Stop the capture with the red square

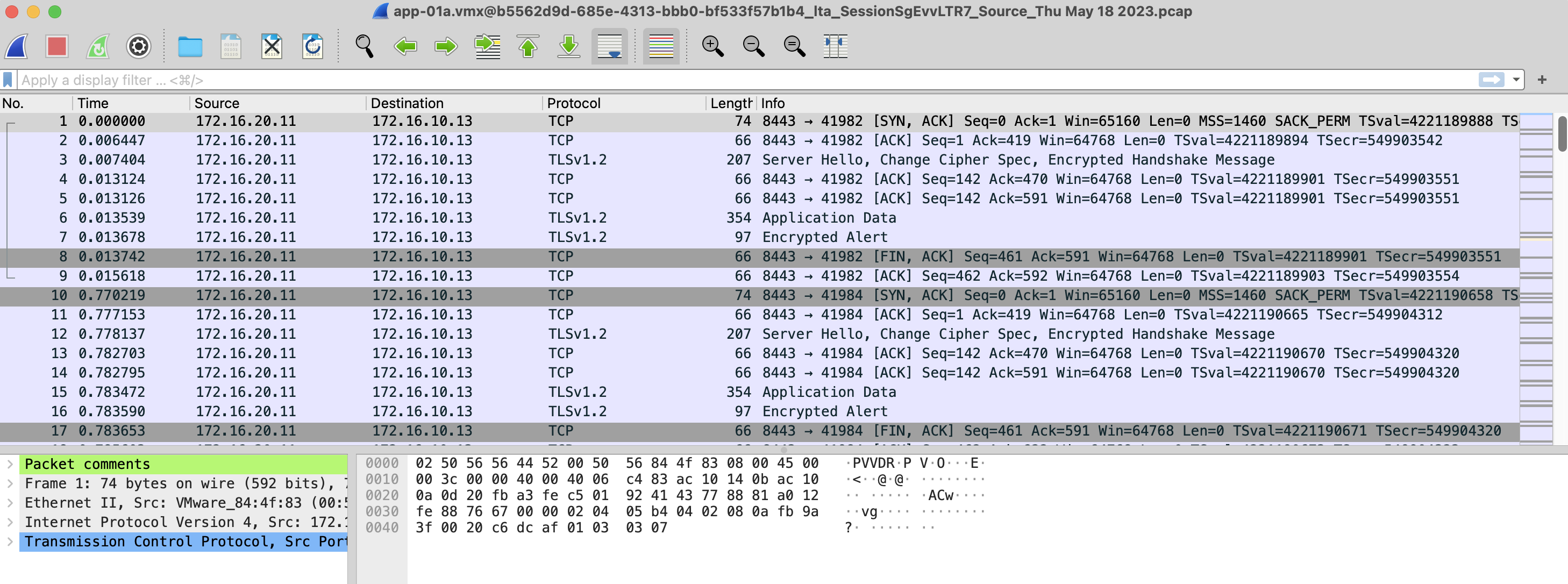(x=57, y=46)
